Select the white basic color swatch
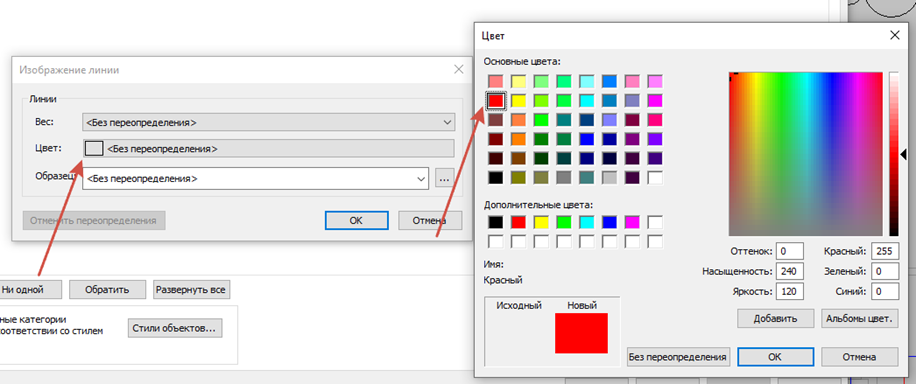 [x=655, y=178]
